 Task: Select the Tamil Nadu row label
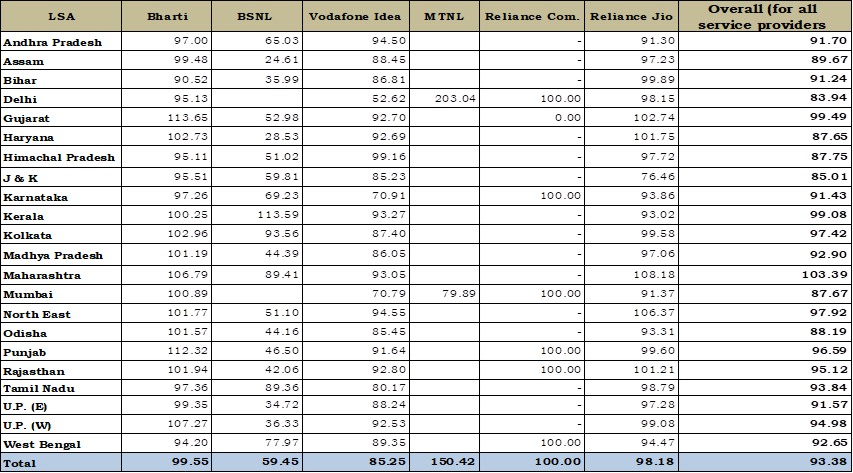(x=36, y=387)
